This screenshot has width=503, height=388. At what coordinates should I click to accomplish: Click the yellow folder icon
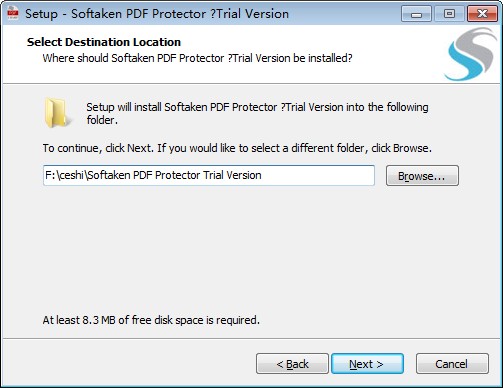coord(56,113)
